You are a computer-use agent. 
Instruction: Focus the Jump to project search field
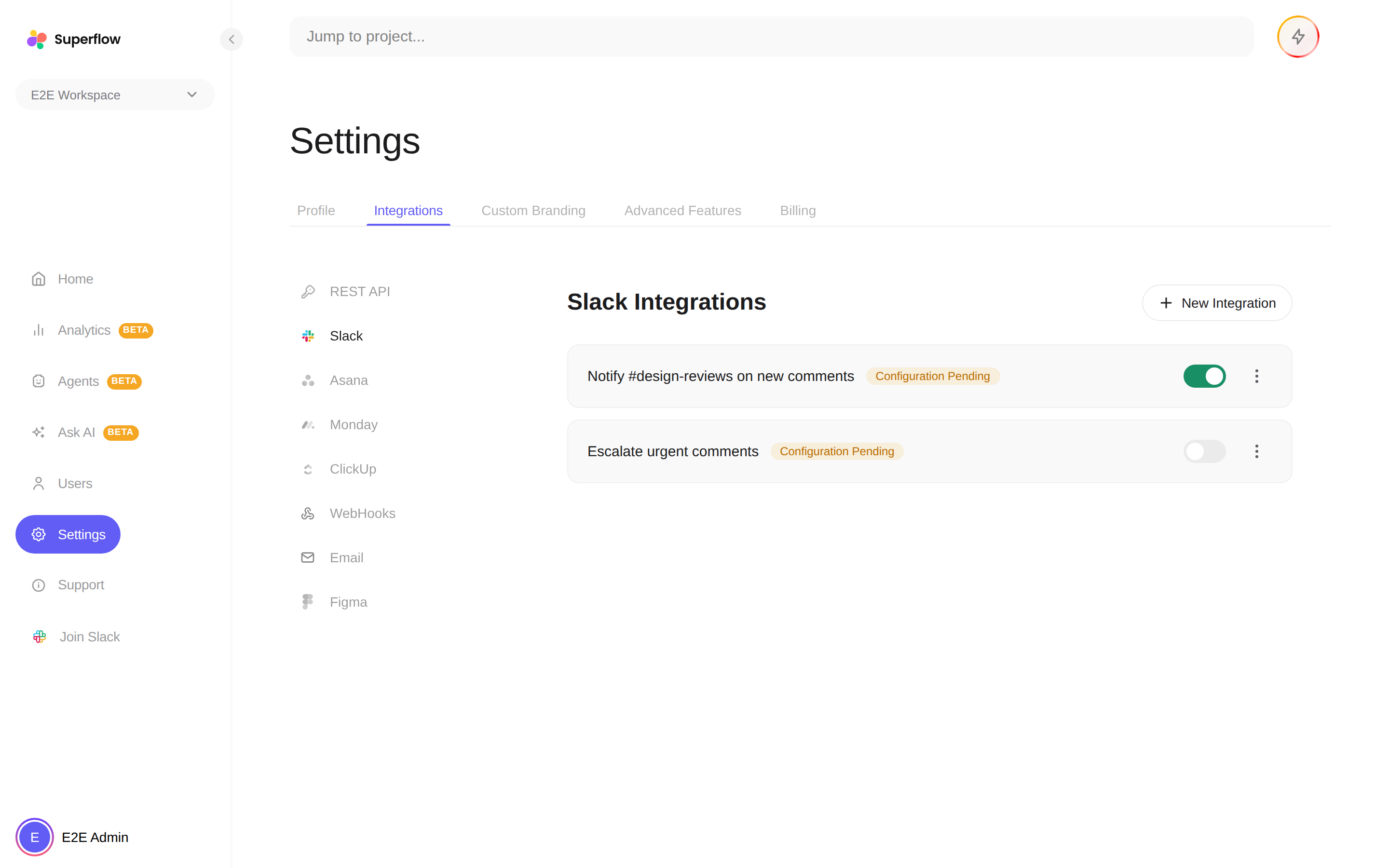click(x=771, y=37)
